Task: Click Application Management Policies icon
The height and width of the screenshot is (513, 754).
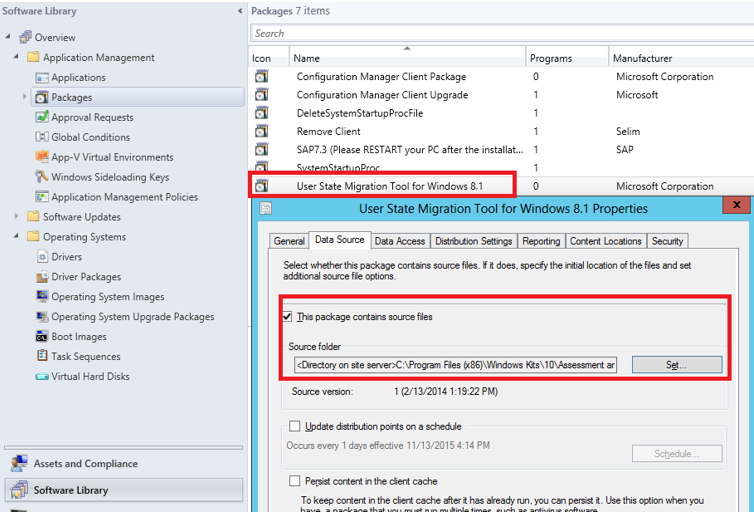Action: (42, 197)
